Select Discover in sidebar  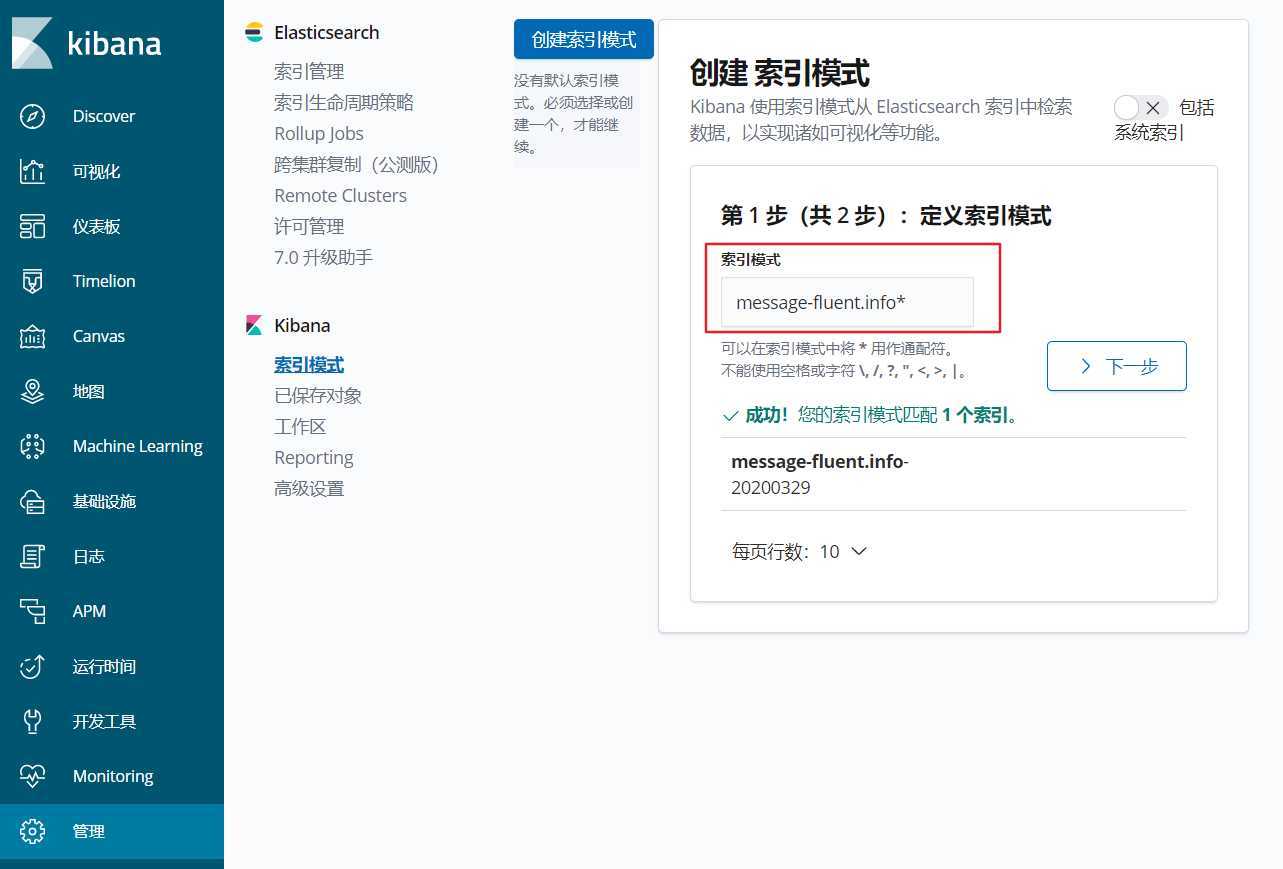click(104, 116)
